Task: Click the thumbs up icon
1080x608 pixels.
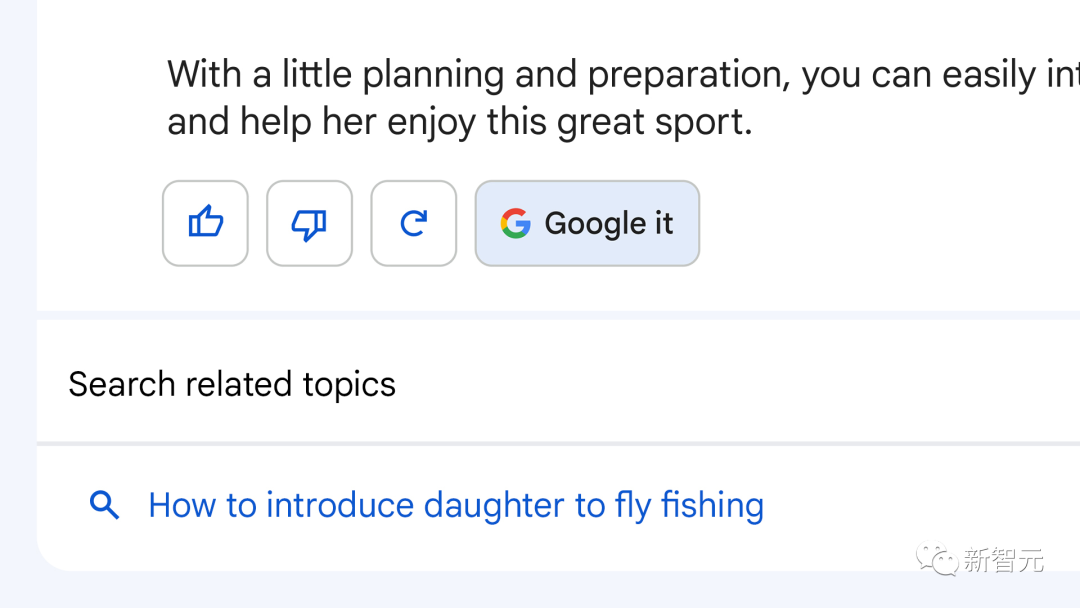Action: point(205,223)
